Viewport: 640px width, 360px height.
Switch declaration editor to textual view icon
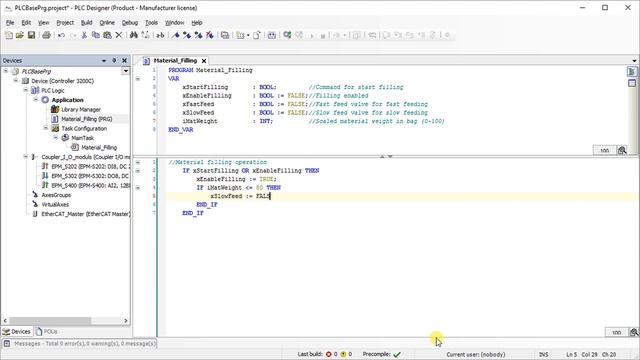[632, 72]
